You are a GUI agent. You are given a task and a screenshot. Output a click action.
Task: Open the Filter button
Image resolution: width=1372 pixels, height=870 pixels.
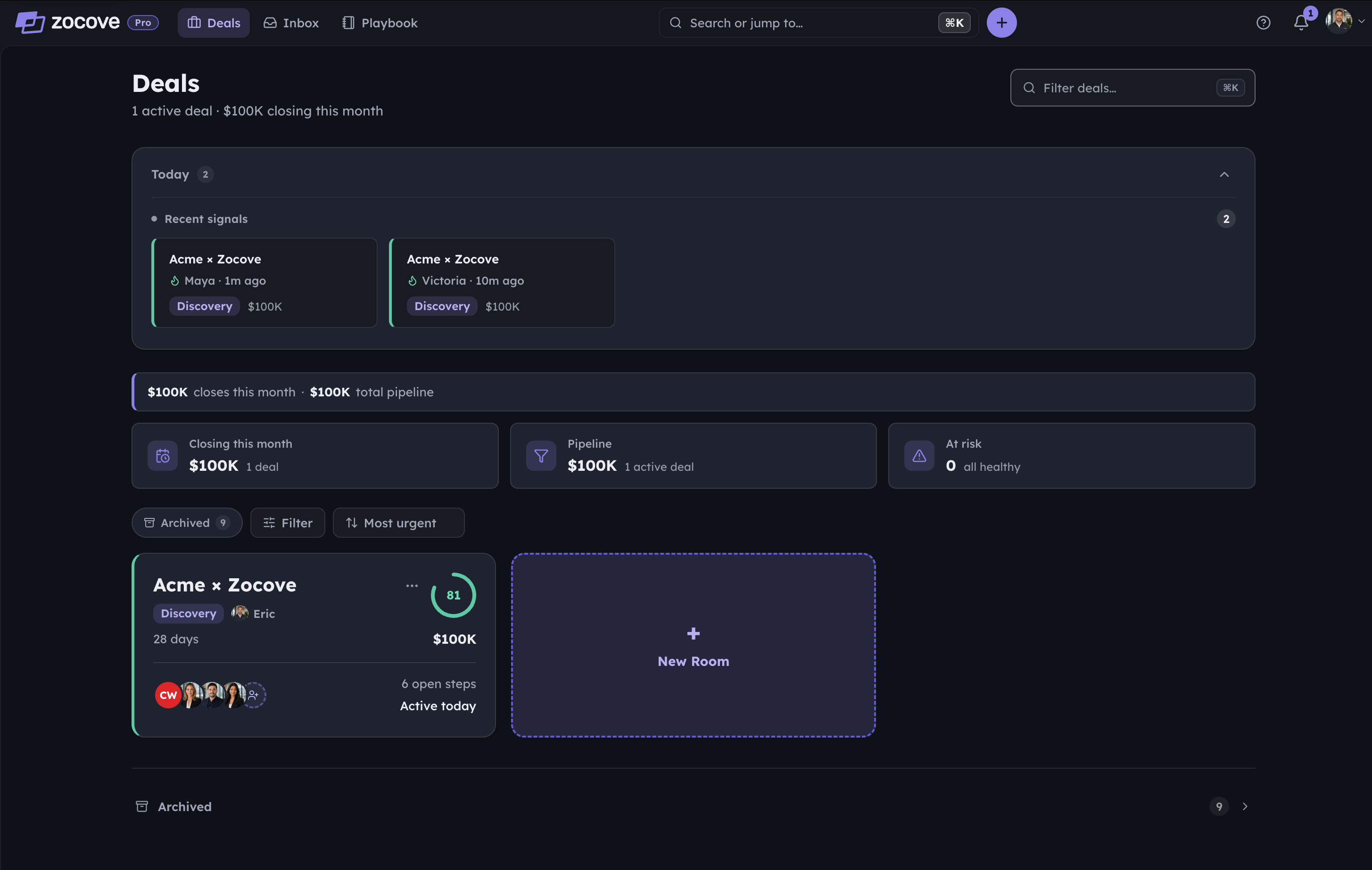click(x=288, y=523)
